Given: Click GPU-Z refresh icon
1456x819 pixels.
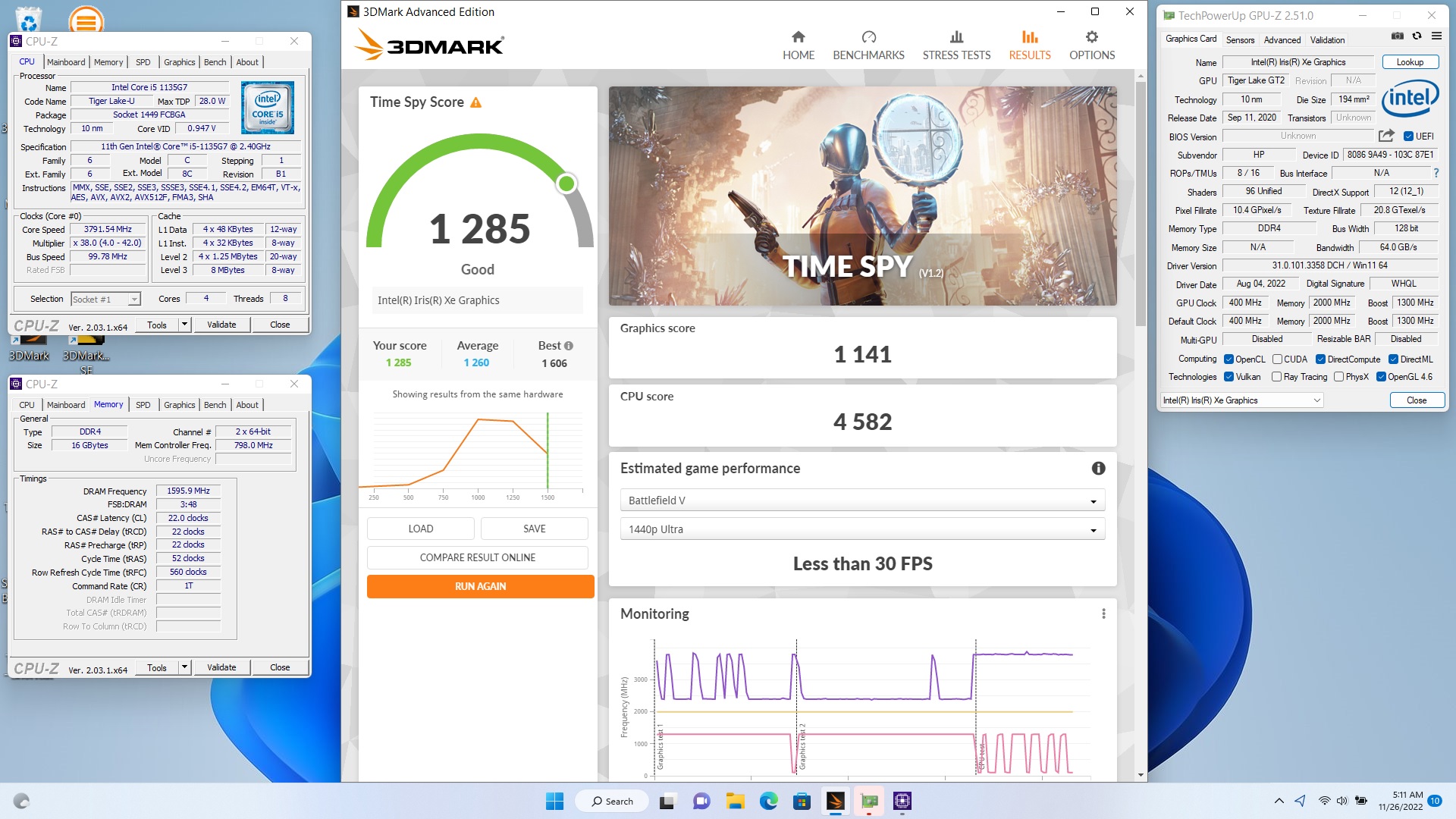Looking at the screenshot, I should [1417, 36].
